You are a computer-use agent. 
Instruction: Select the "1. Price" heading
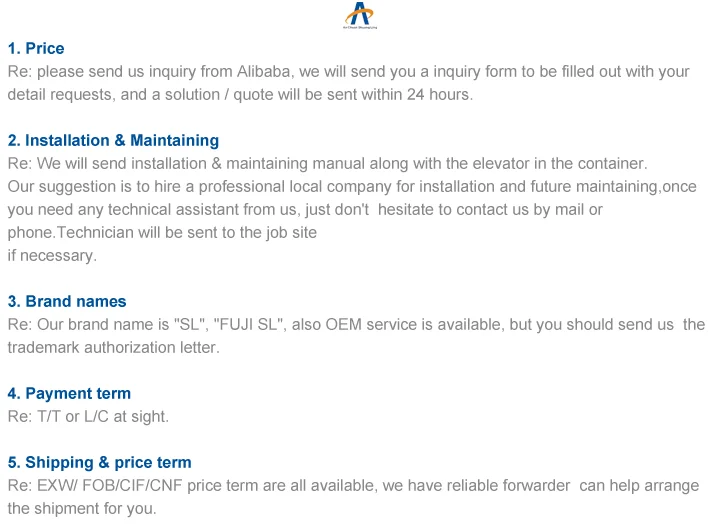36,48
